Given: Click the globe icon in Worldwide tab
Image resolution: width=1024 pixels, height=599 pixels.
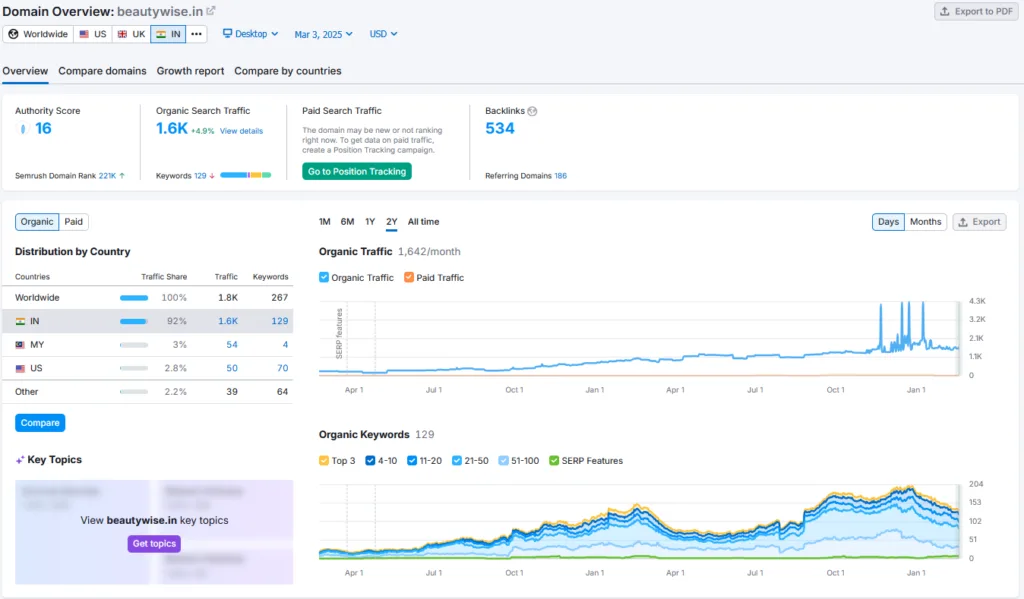Looking at the screenshot, I should pos(13,34).
